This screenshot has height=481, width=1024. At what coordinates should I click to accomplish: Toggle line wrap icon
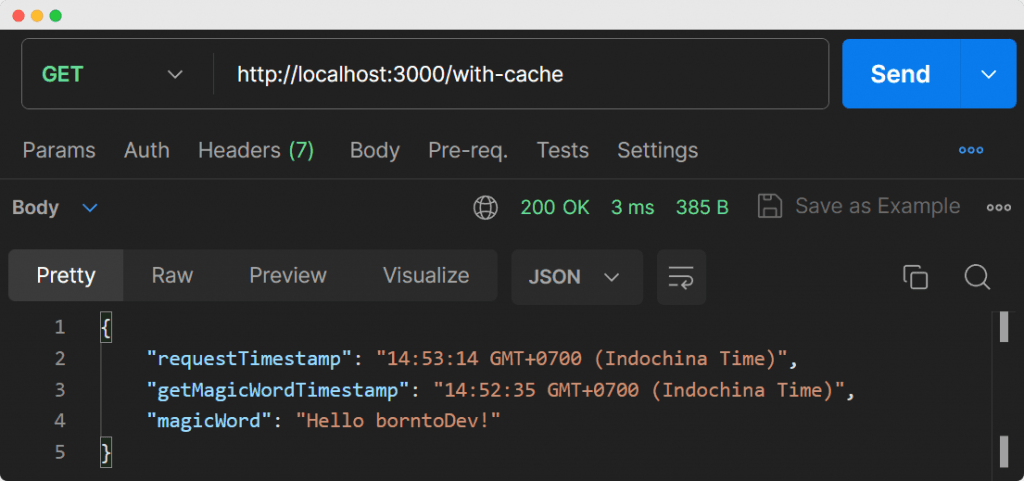[x=681, y=277]
